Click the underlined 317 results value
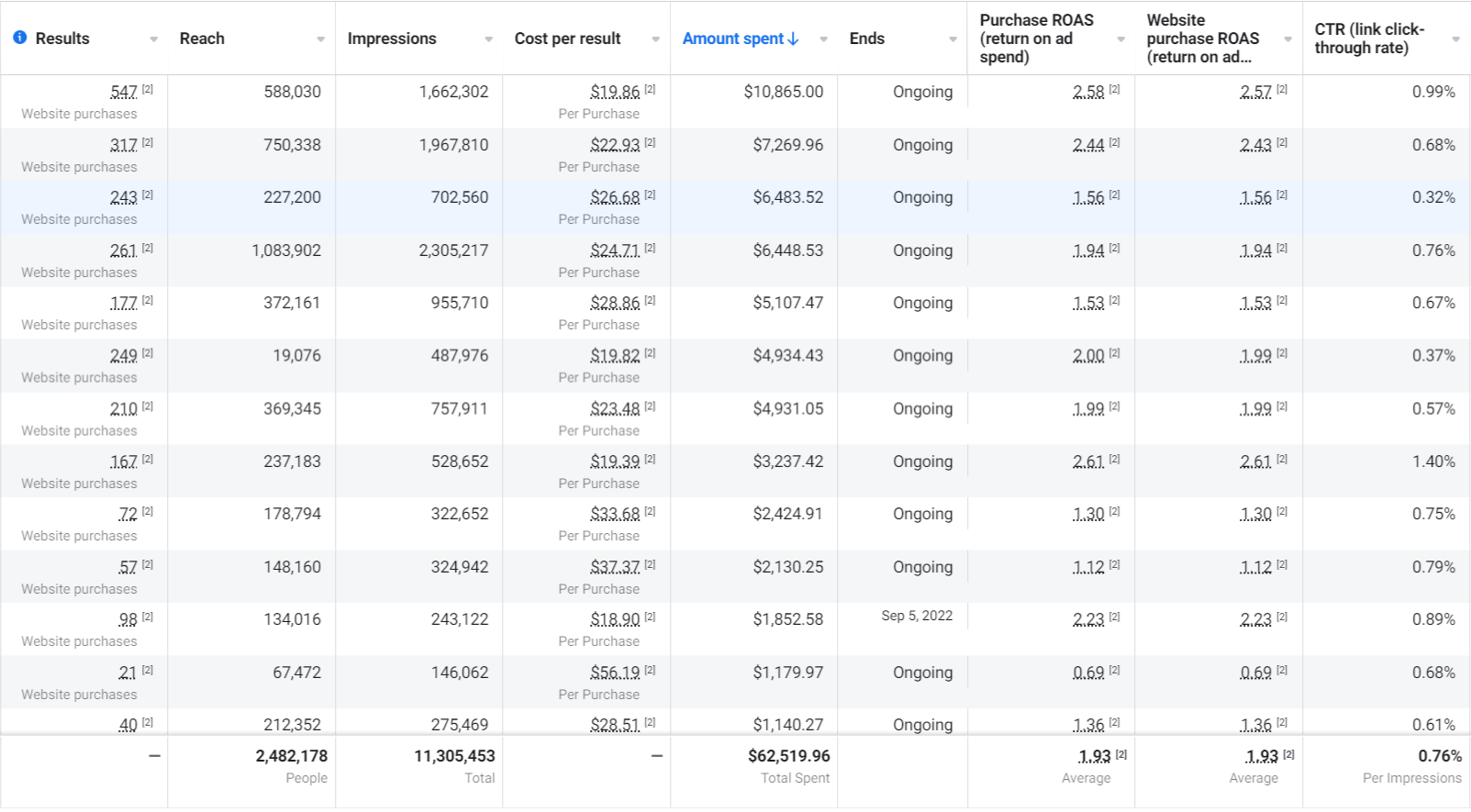Screen dimensions: 1471x812 [x=124, y=145]
